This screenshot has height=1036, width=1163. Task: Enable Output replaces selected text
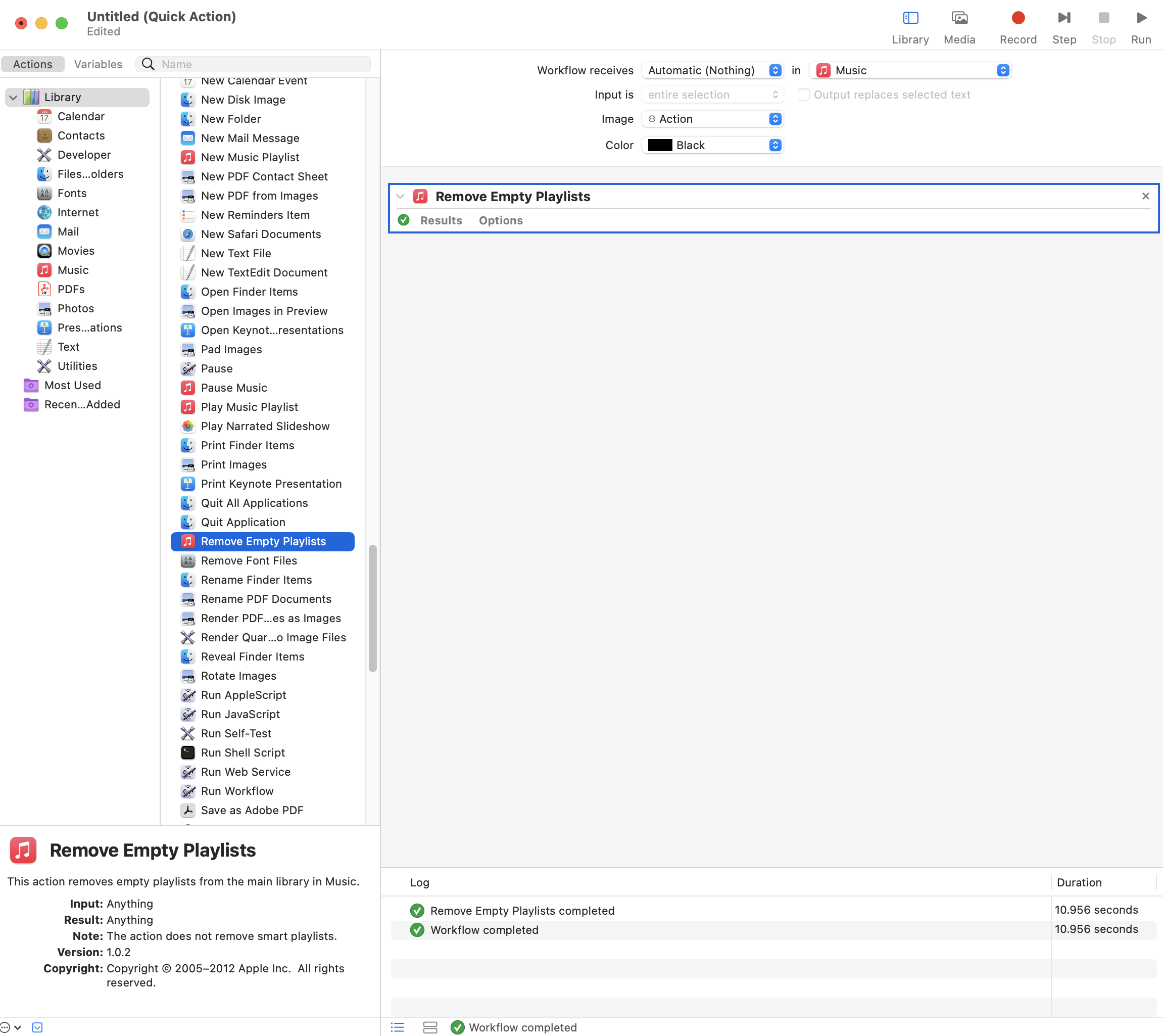[803, 95]
